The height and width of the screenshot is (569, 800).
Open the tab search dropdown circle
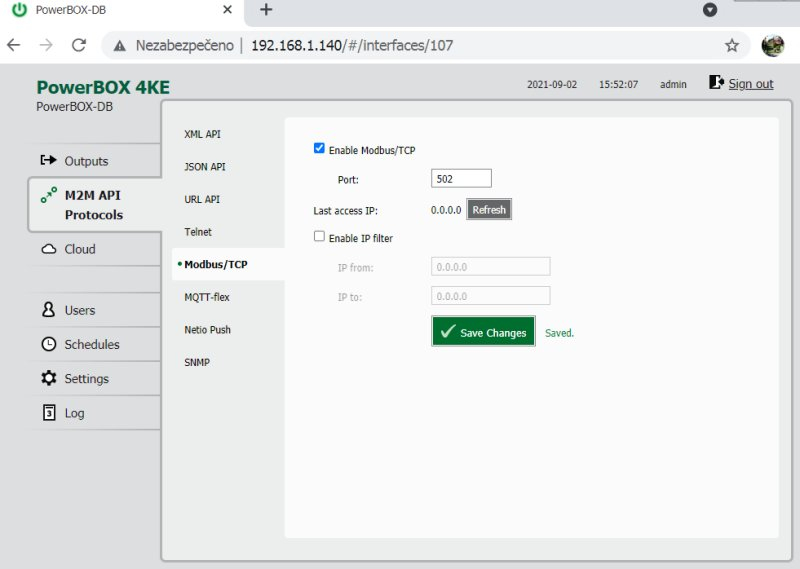710,10
